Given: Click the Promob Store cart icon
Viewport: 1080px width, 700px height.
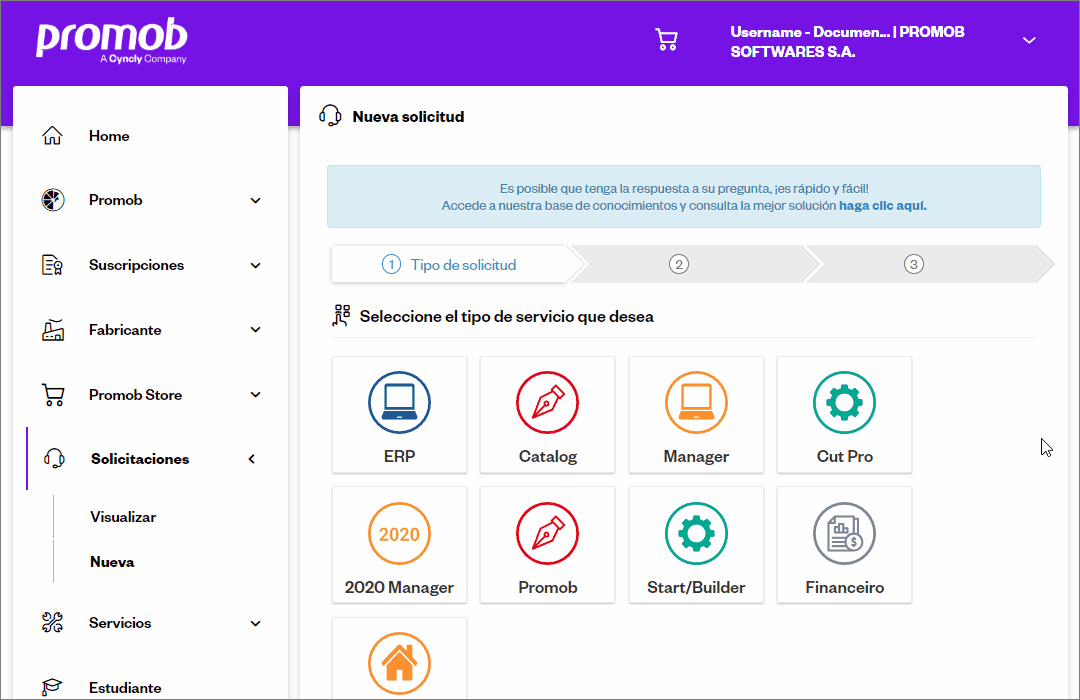Looking at the screenshot, I should tap(53, 395).
